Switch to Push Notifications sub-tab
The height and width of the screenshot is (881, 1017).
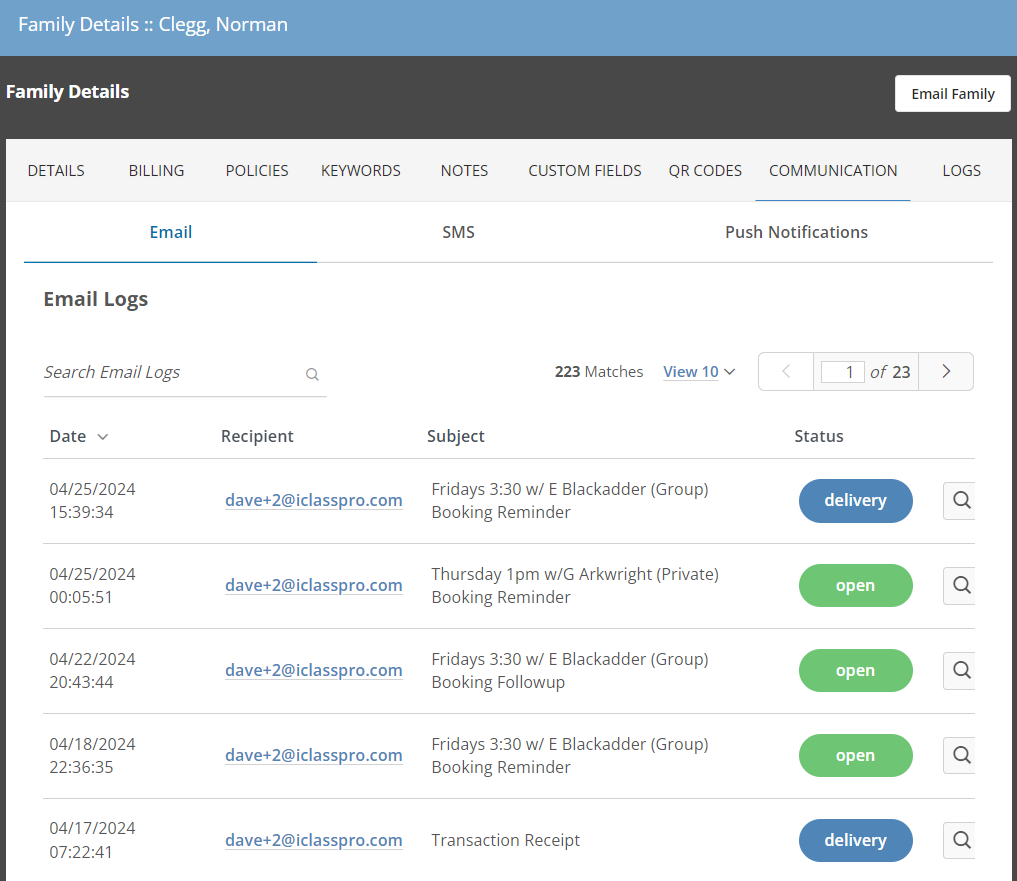coord(796,232)
